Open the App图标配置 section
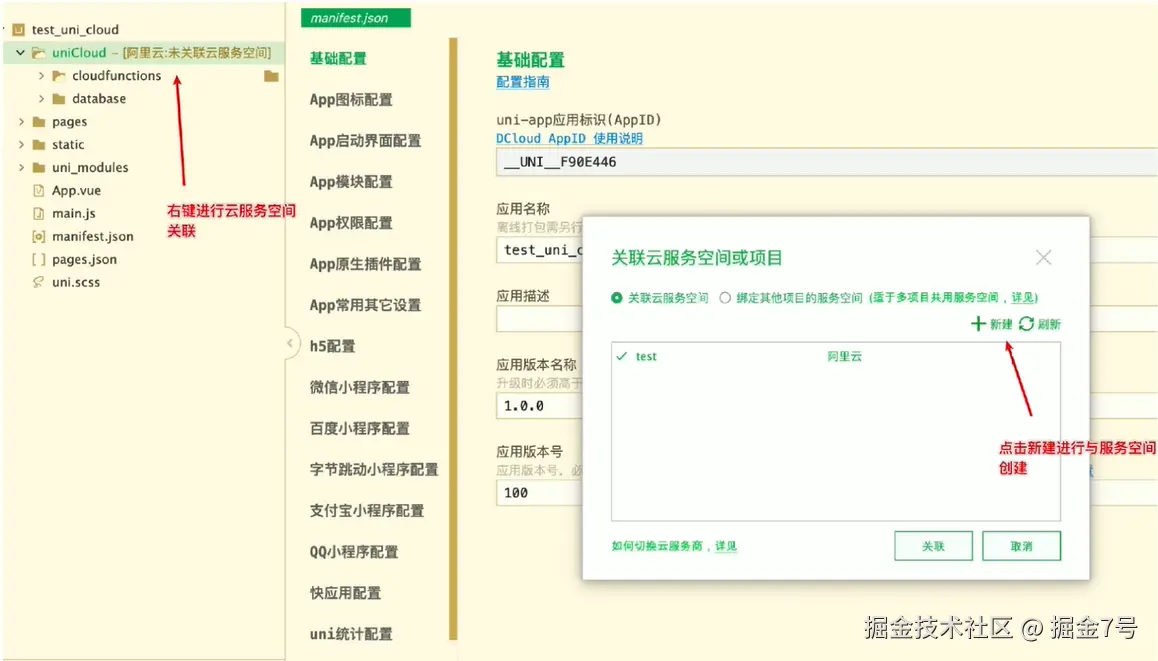This screenshot has width=1158, height=661. (x=351, y=100)
